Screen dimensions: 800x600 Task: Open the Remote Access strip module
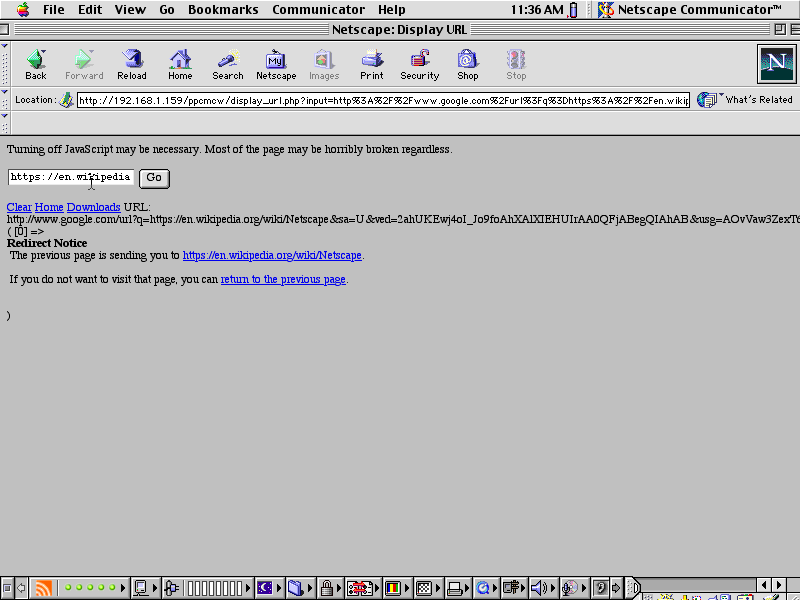click(x=514, y=588)
